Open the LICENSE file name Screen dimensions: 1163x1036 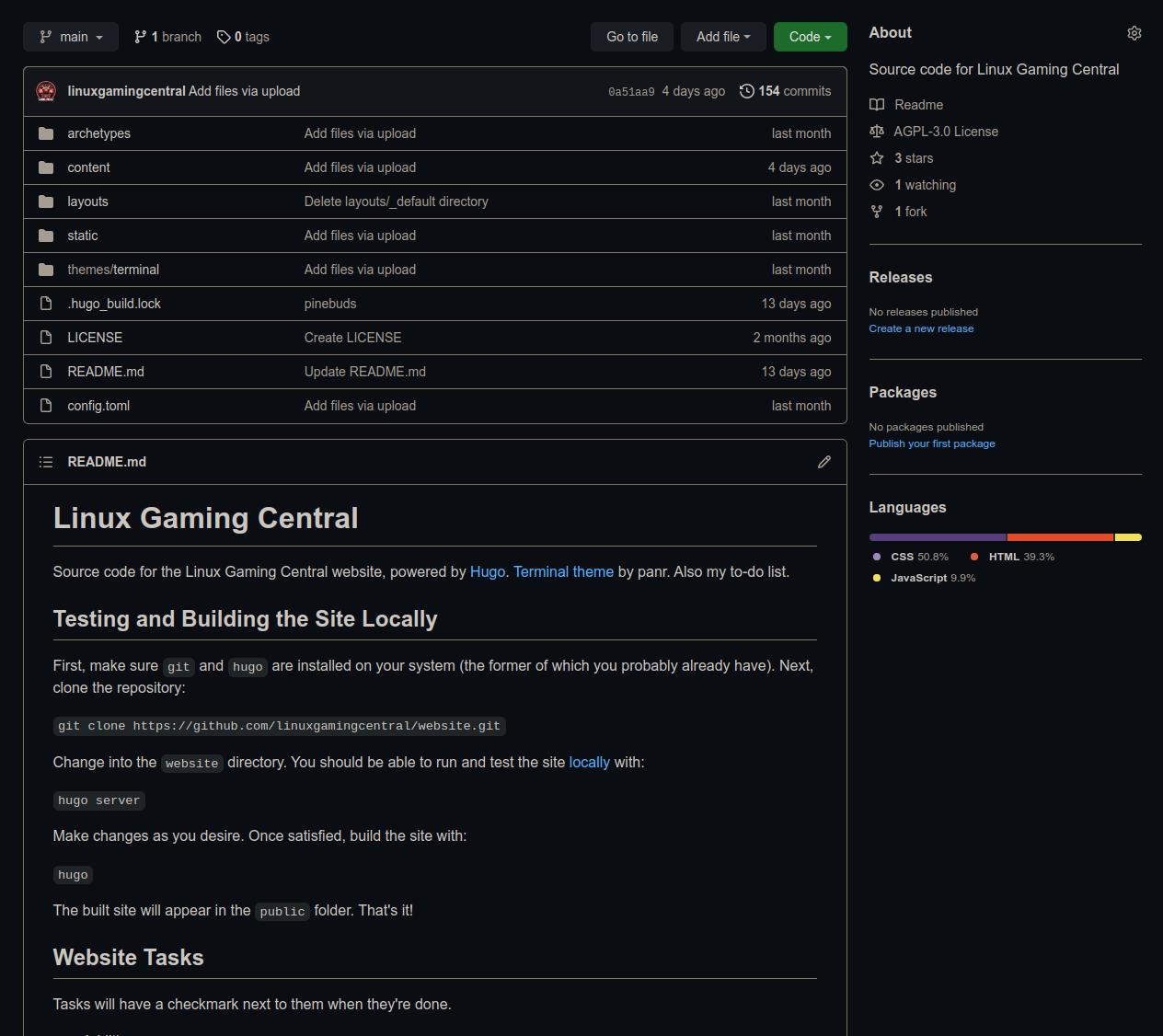(95, 338)
